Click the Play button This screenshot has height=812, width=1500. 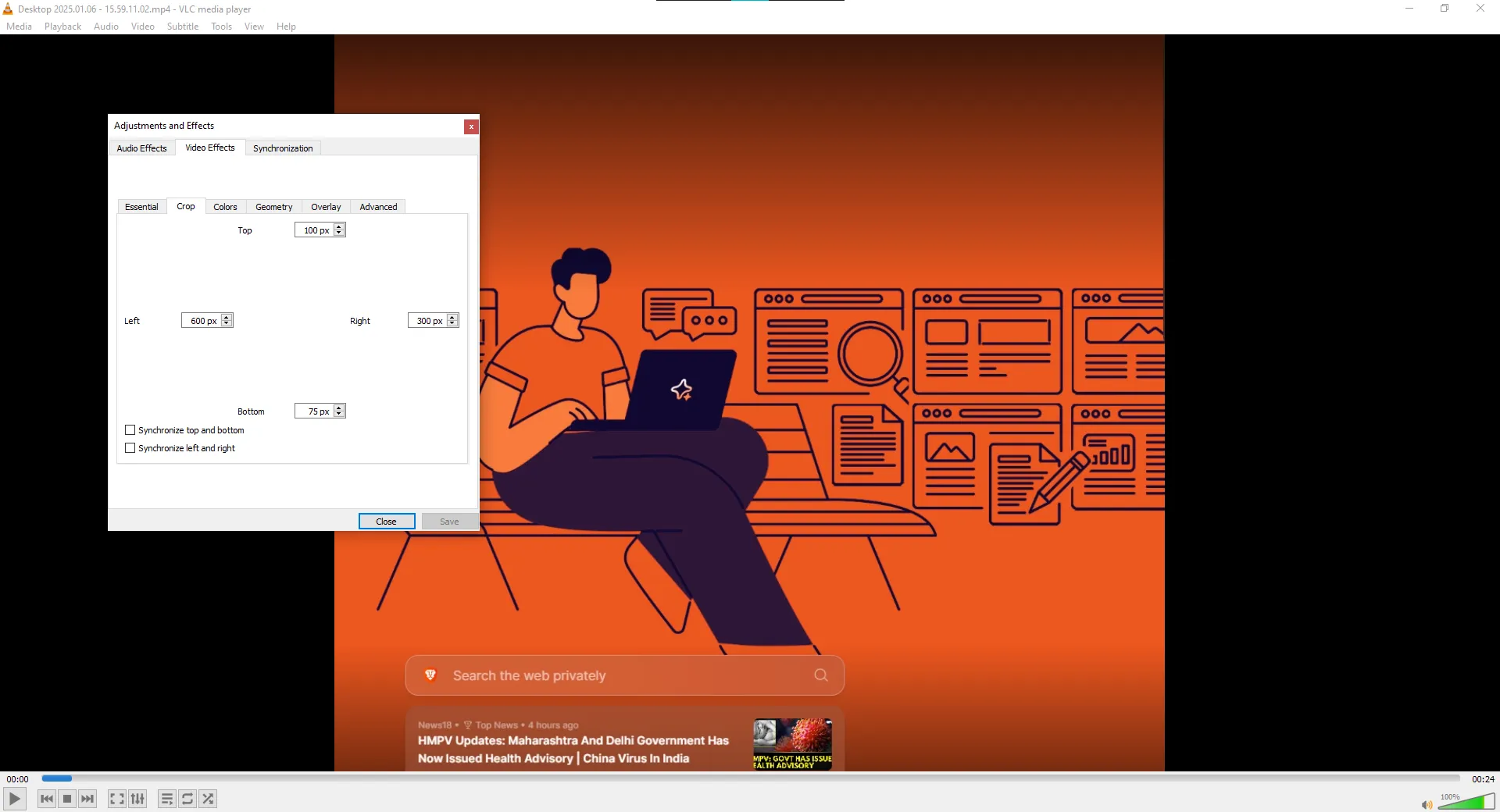(14, 799)
